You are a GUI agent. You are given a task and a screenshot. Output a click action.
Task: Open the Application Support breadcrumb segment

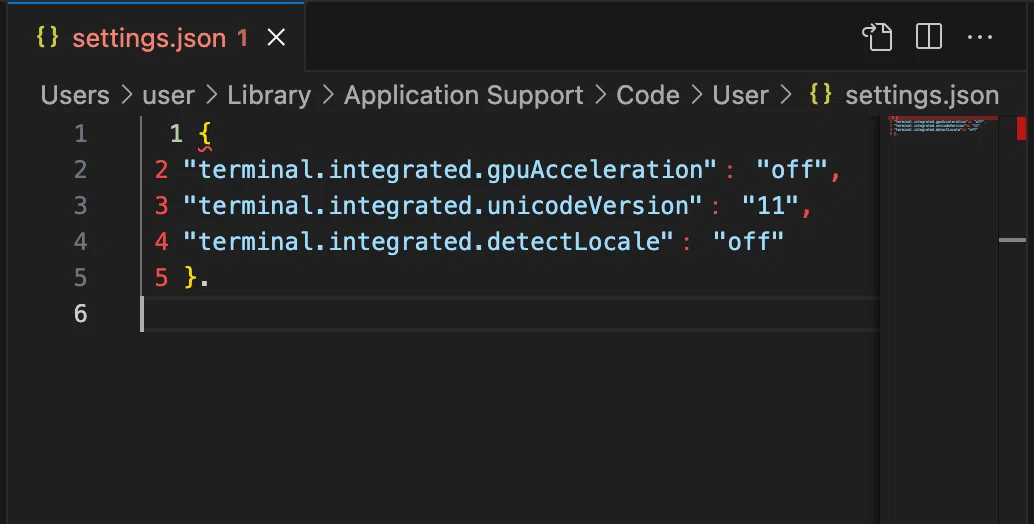point(464,96)
